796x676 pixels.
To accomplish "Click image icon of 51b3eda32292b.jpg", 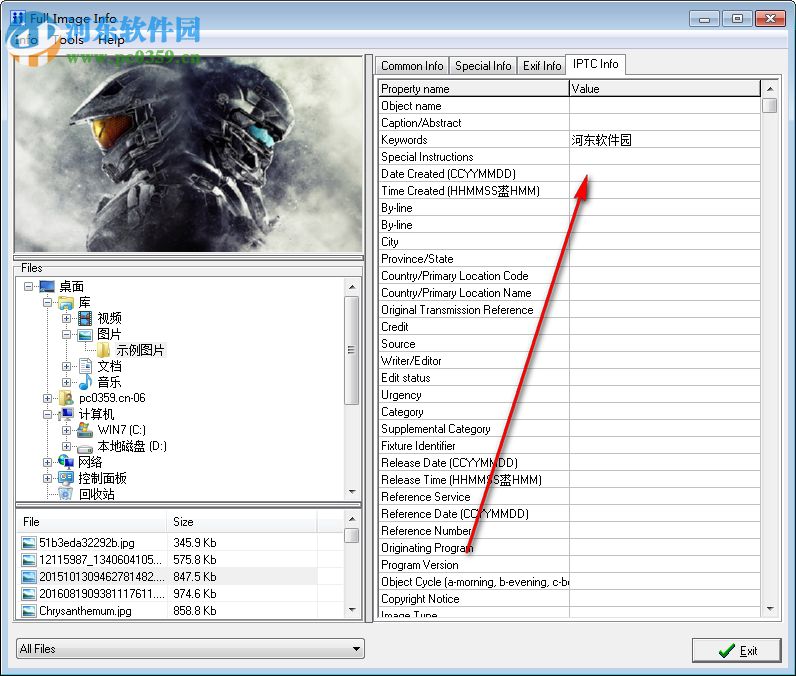I will point(29,543).
